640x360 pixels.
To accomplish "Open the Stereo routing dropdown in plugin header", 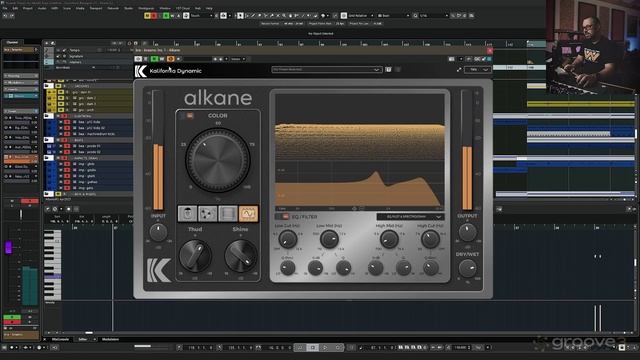I will [x=238, y=59].
